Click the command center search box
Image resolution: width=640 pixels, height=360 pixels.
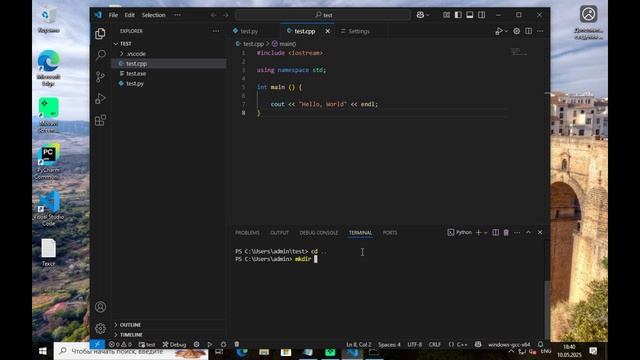click(323, 15)
